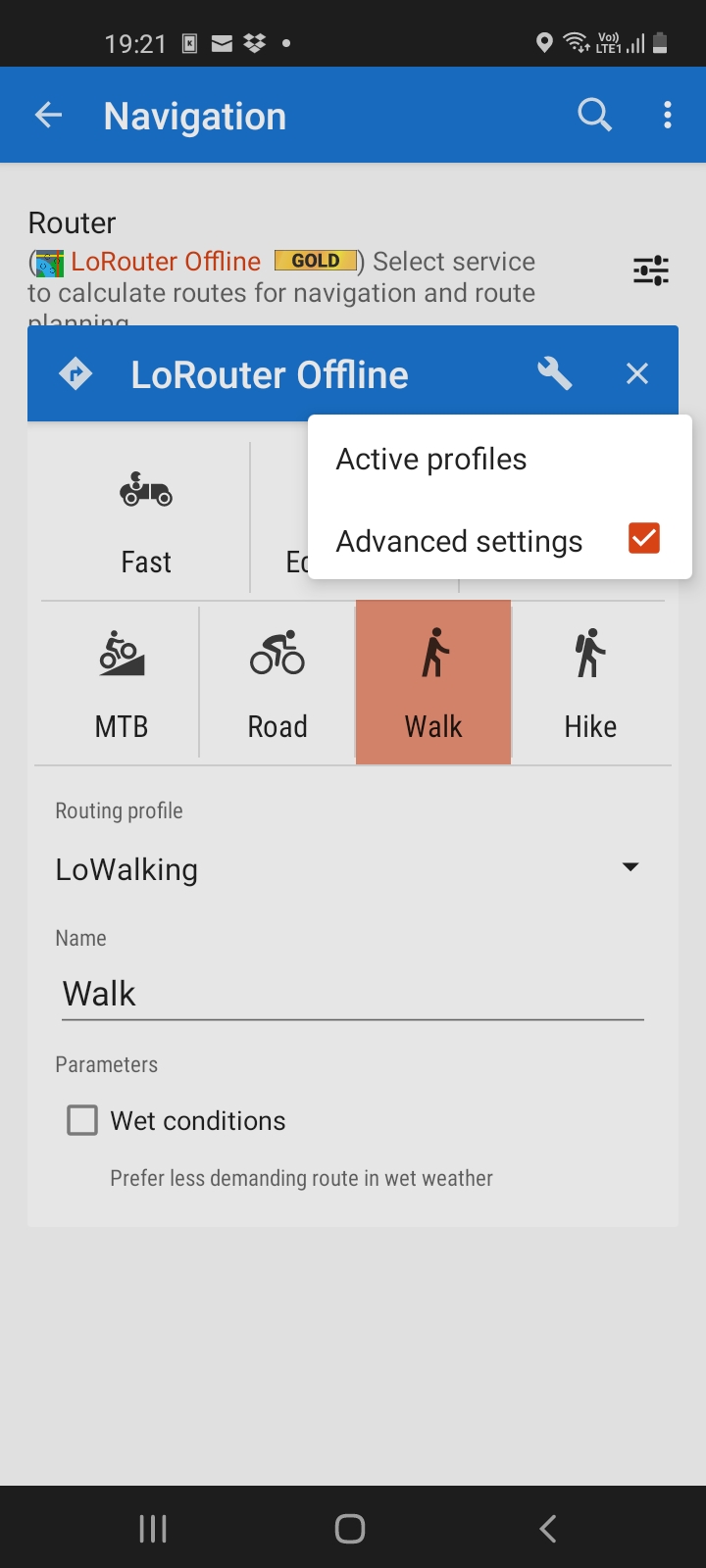Open search in the Navigation toolbar
Image resolution: width=706 pixels, height=1568 pixels.
(594, 116)
